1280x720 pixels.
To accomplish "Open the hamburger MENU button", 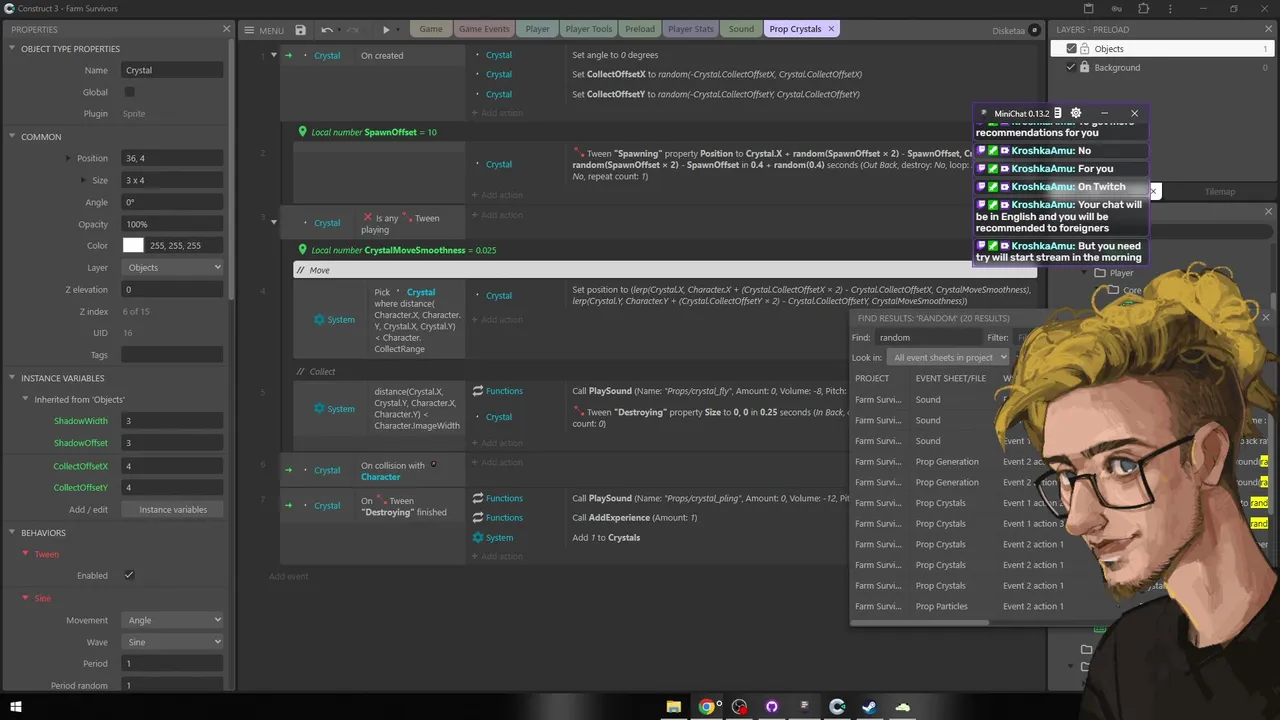I will pos(265,30).
